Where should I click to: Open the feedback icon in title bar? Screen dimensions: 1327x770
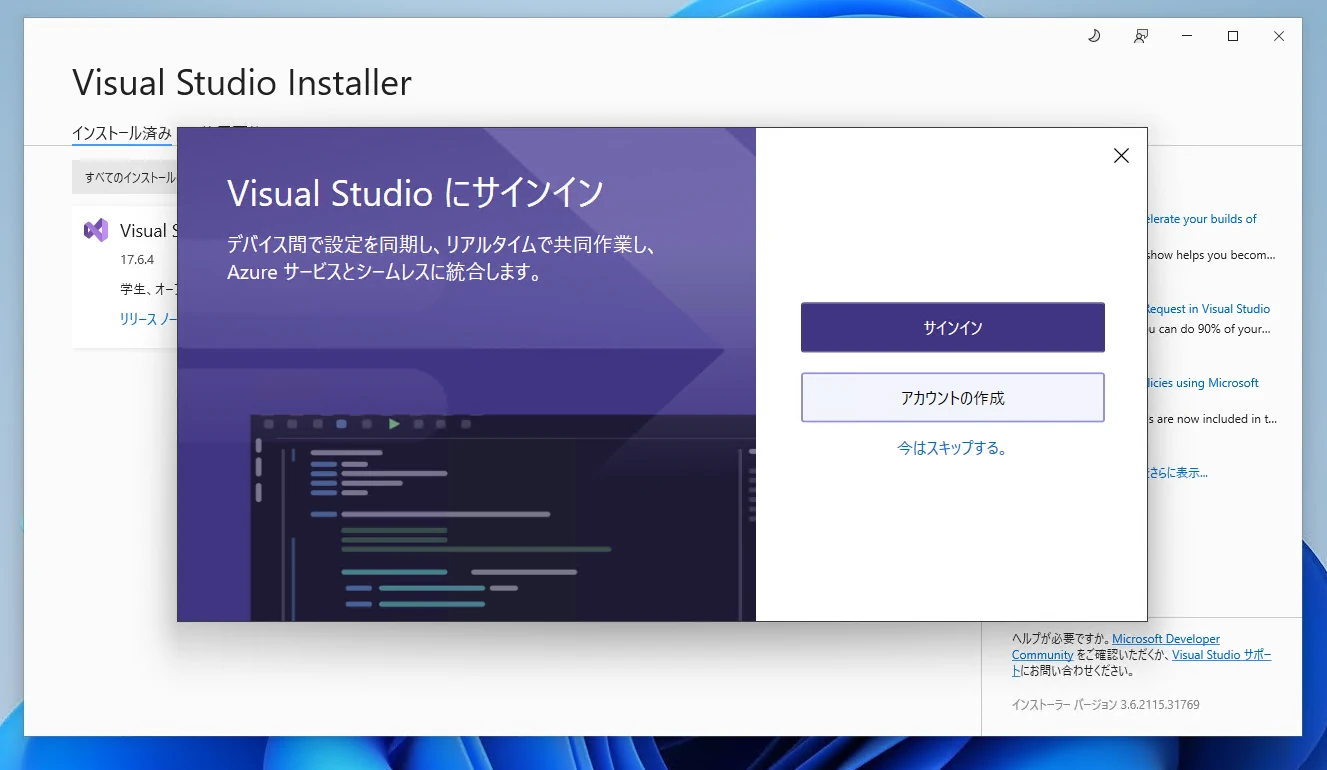(1140, 36)
